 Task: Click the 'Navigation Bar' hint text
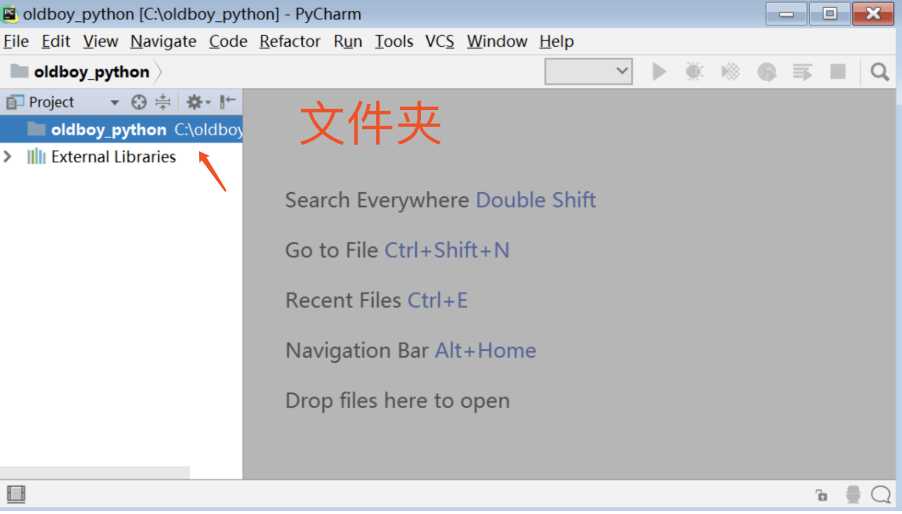[357, 350]
